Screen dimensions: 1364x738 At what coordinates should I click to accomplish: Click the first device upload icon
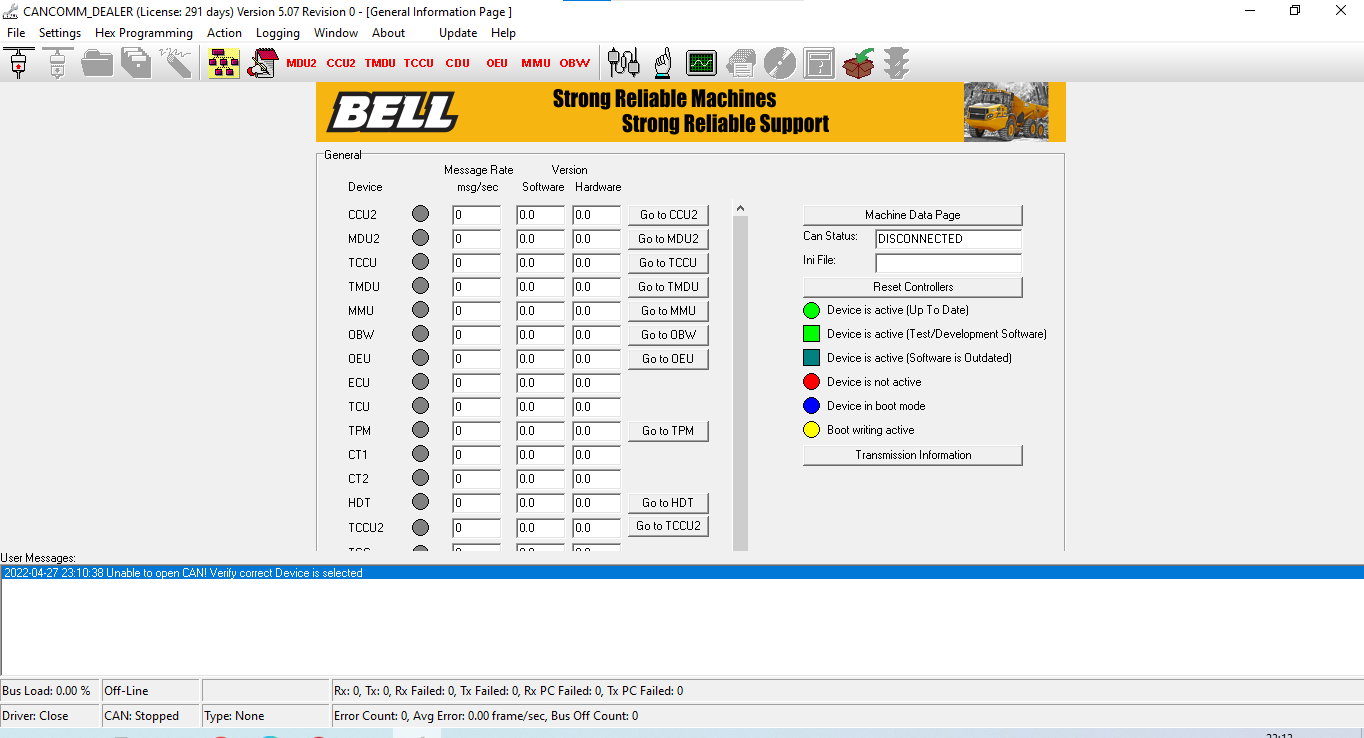(x=18, y=62)
